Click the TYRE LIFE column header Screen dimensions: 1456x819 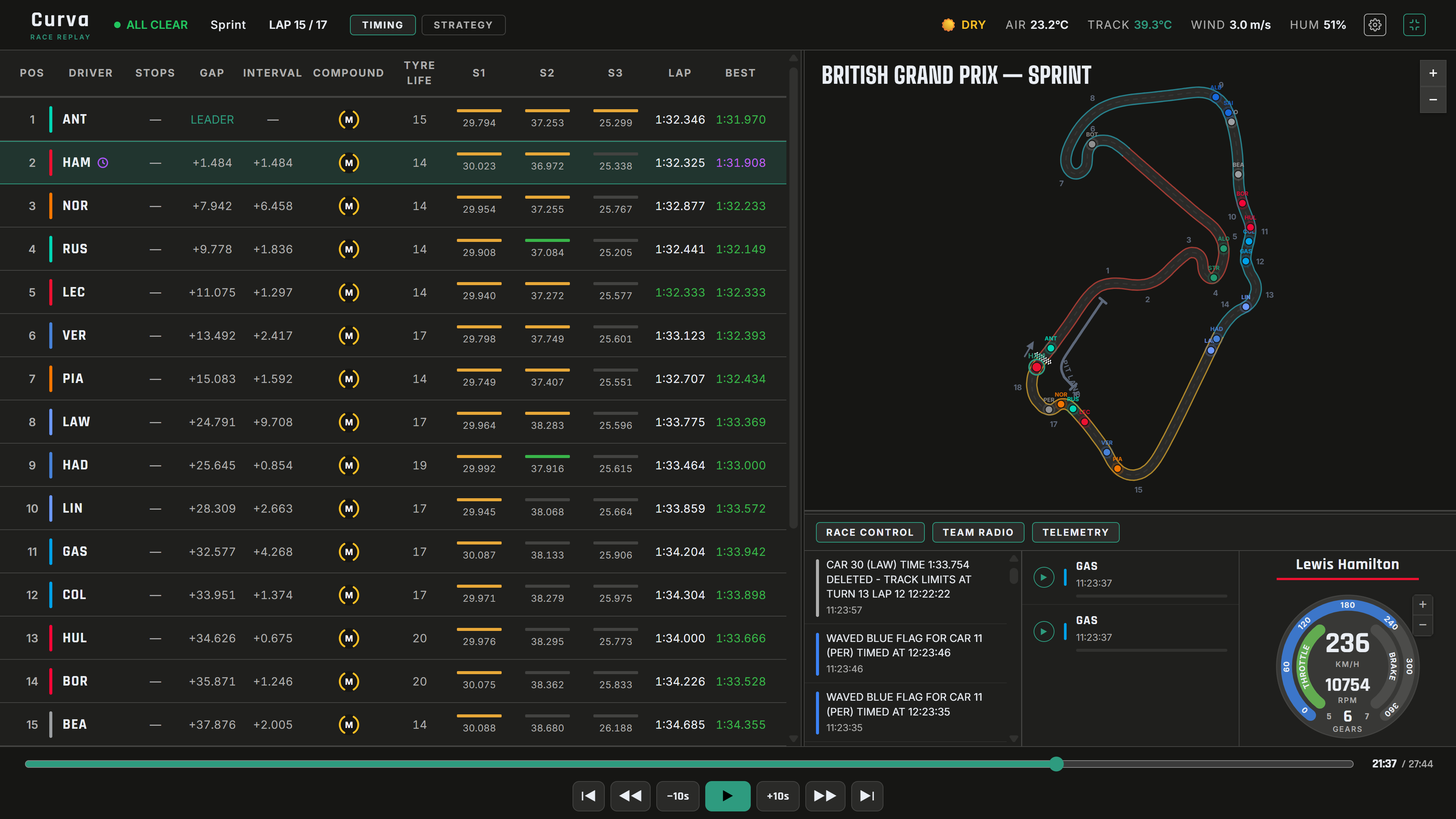pyautogui.click(x=419, y=73)
